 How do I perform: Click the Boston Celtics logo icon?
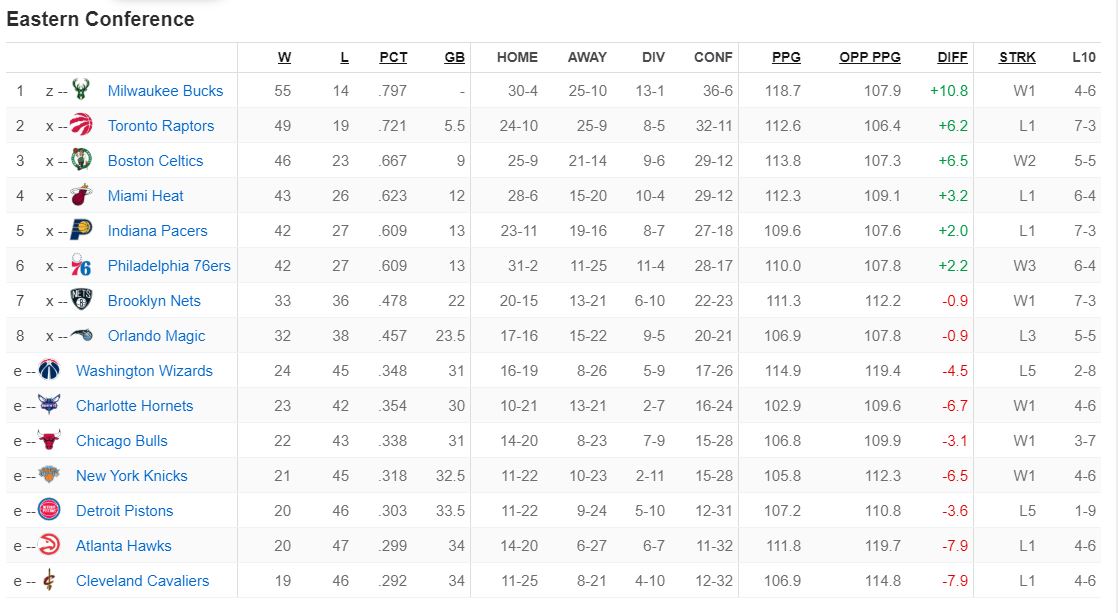[81, 160]
